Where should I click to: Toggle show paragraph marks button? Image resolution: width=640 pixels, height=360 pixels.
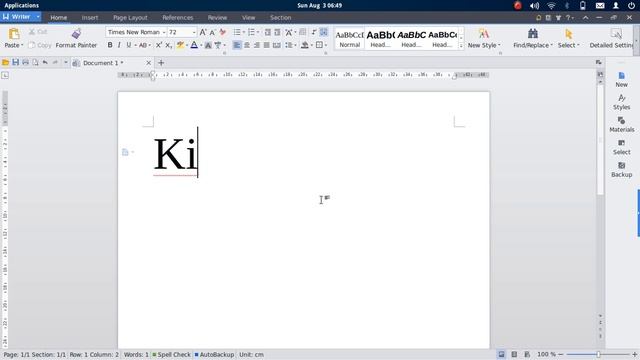(313, 32)
